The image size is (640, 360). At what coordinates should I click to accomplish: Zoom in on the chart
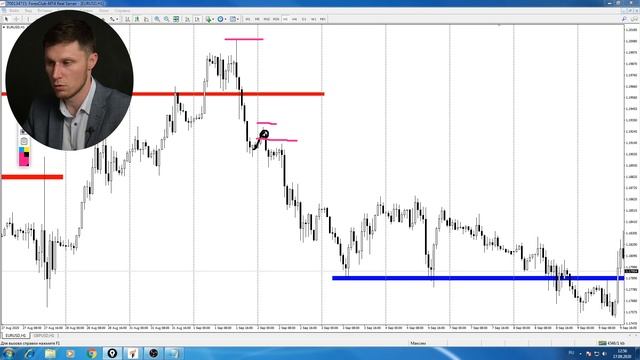coord(157,19)
